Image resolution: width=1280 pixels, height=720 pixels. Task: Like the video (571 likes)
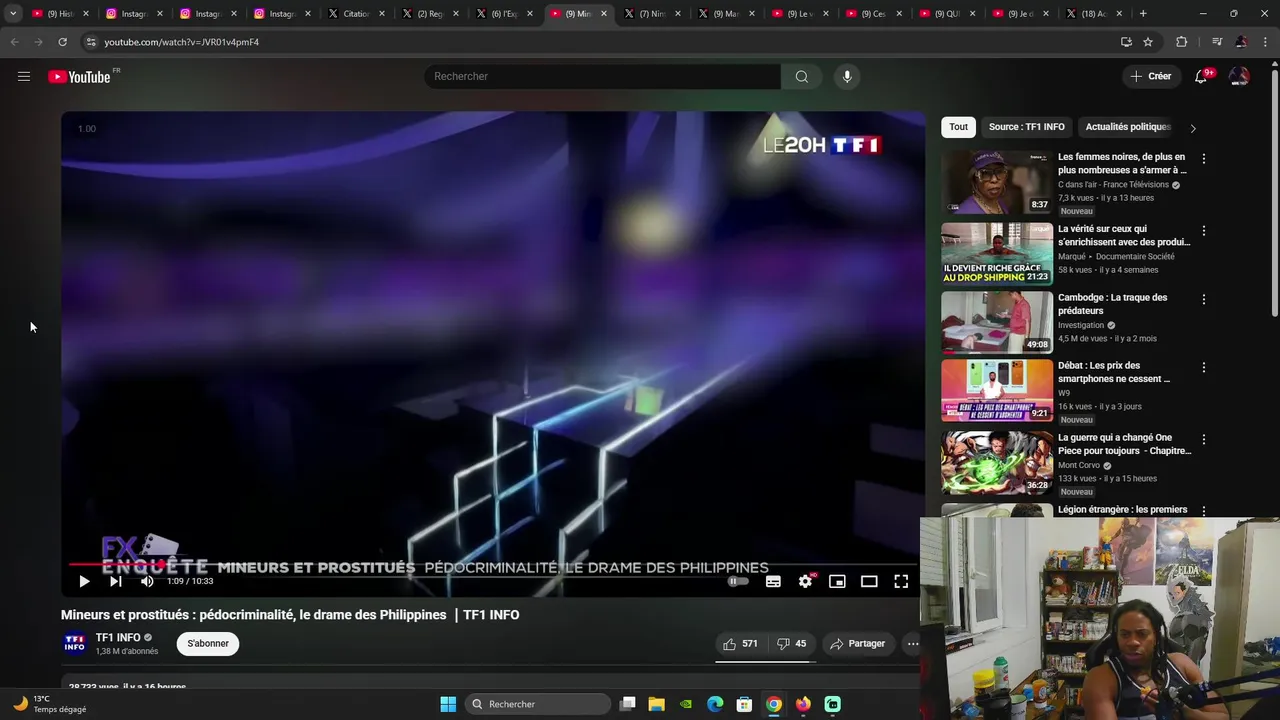coord(740,644)
